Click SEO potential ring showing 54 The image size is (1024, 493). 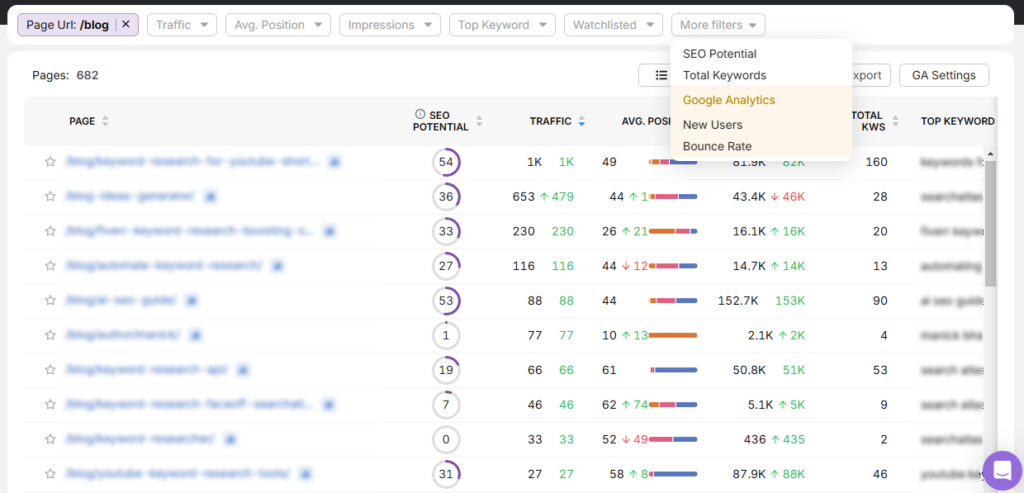point(446,162)
